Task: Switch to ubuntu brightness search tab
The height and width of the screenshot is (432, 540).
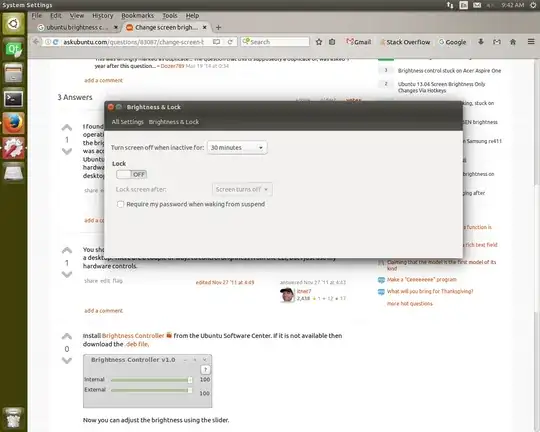Action: (x=76, y=27)
